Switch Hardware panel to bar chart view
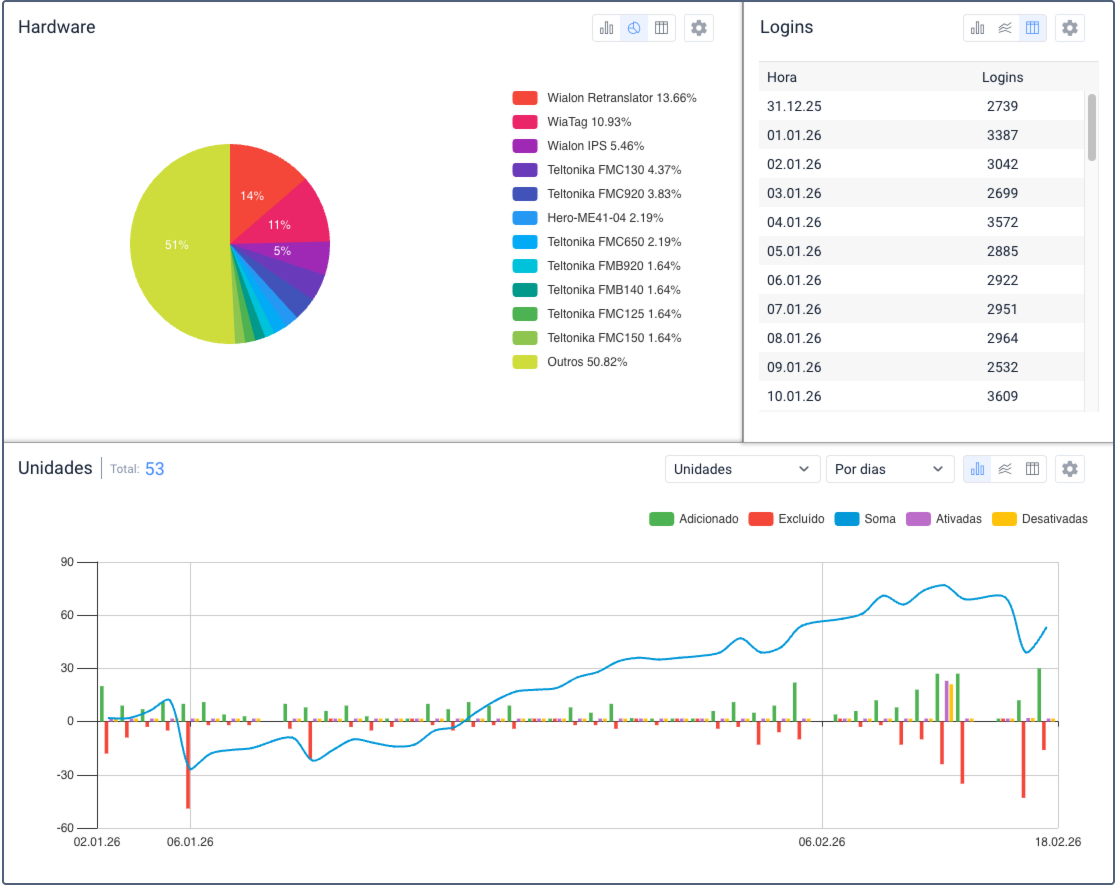This screenshot has width=1115, height=885. click(x=607, y=28)
